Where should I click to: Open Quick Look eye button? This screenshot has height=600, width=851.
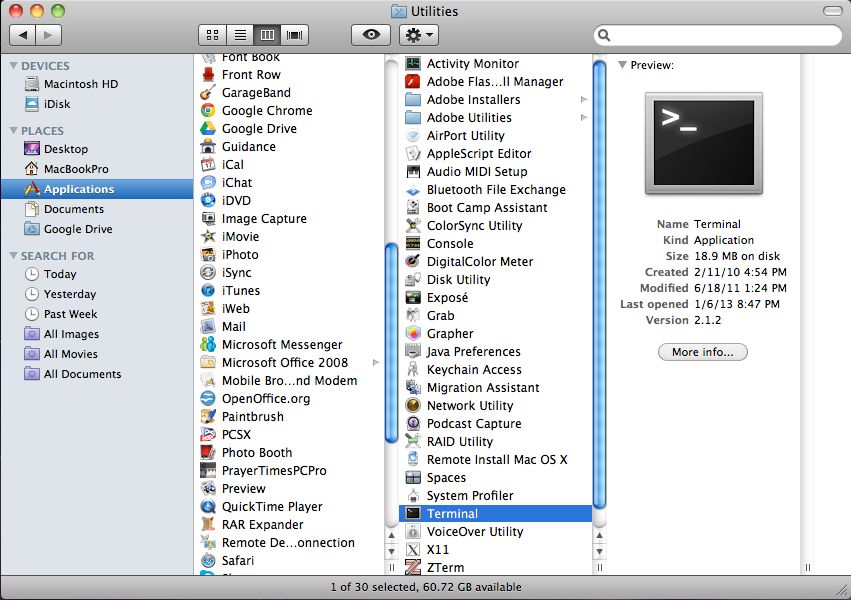click(x=371, y=35)
